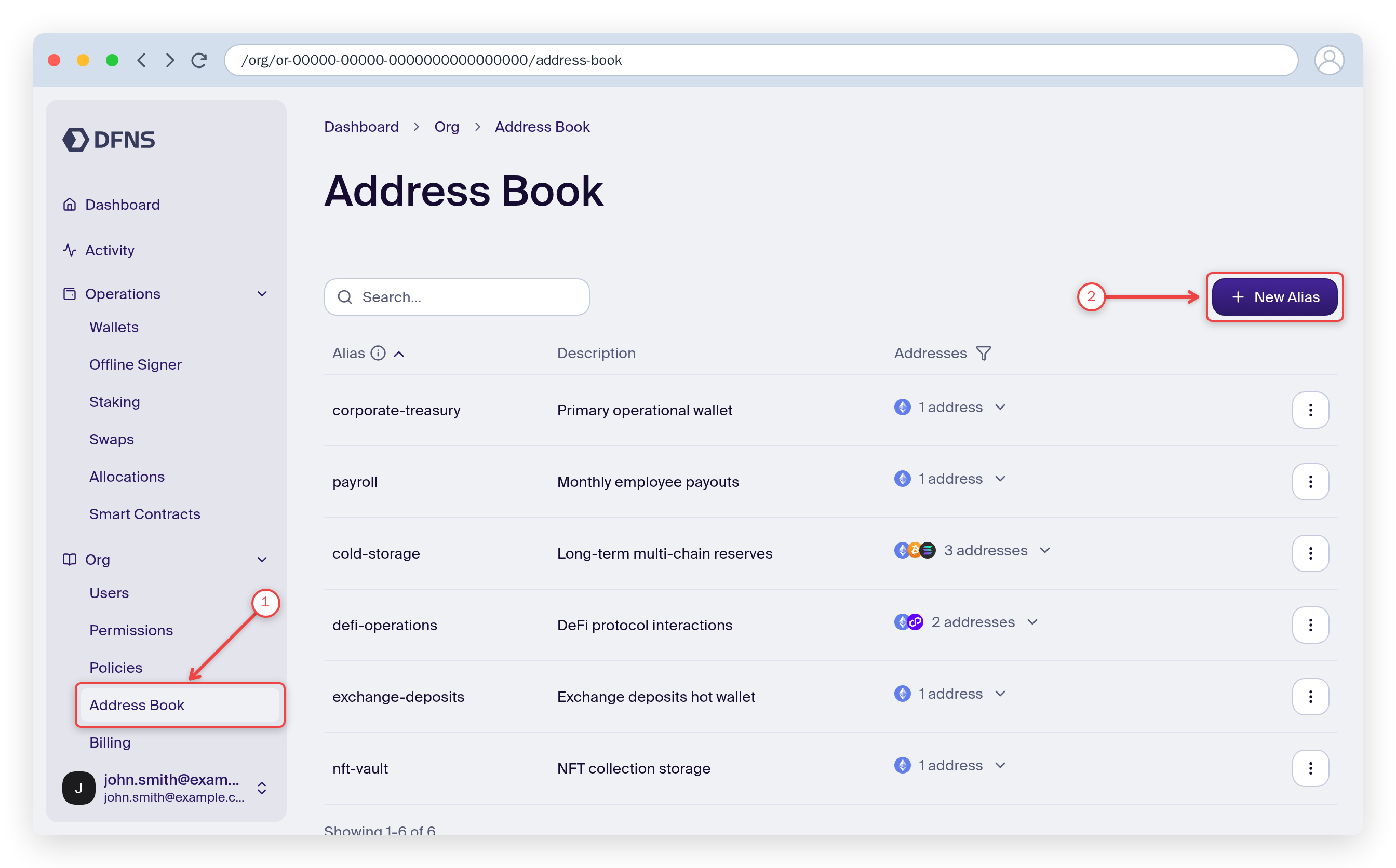Screen dimensions: 1396x868
Task: Open more options for corporate-treasury row
Action: pos(1310,410)
